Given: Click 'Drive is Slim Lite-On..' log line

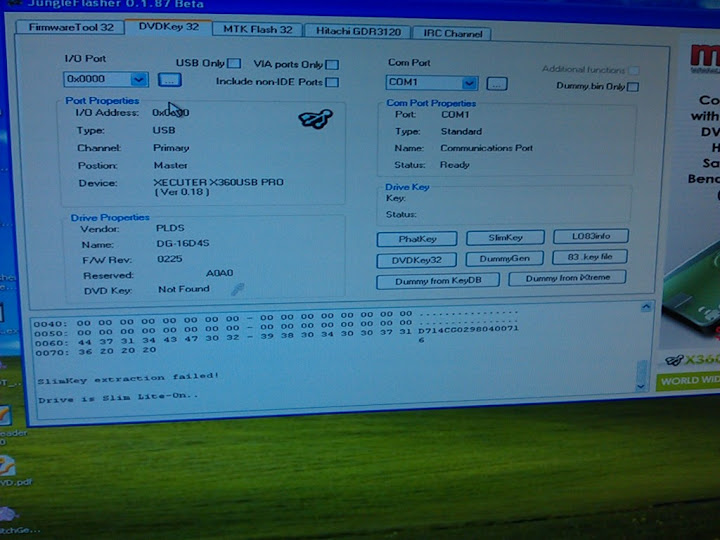Looking at the screenshot, I should (118, 398).
